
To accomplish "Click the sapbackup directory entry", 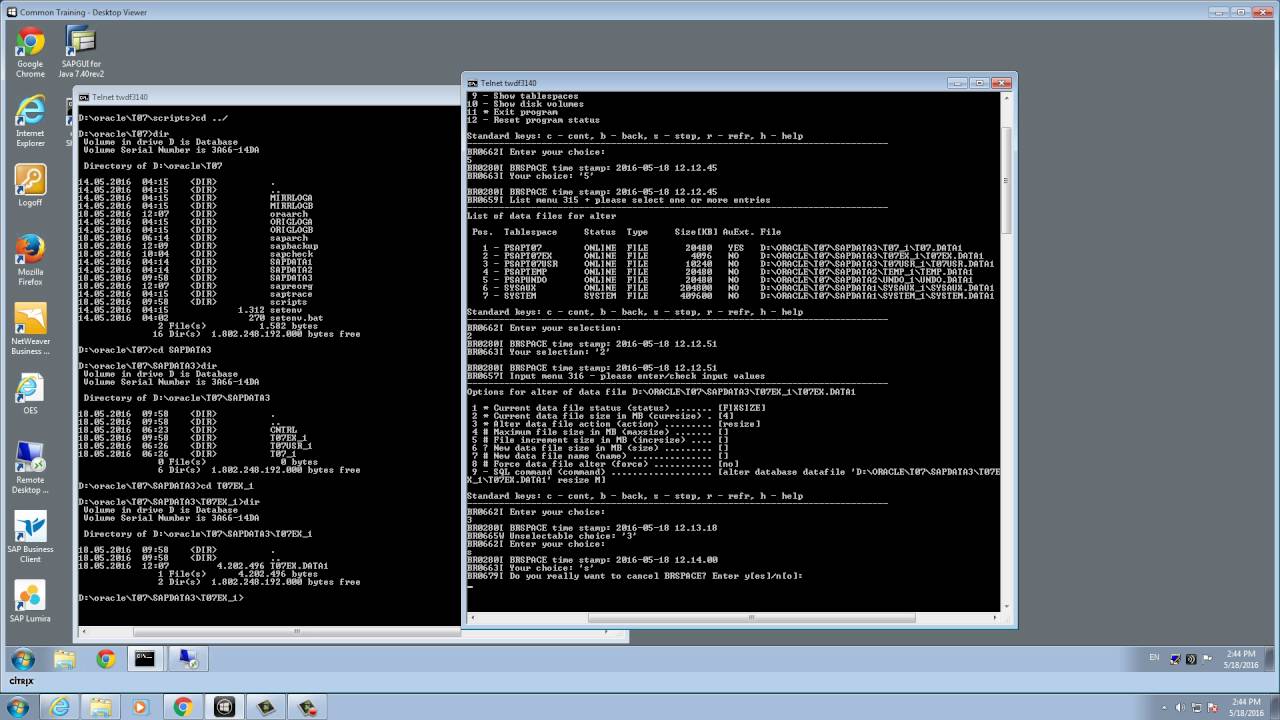I will coord(199,246).
